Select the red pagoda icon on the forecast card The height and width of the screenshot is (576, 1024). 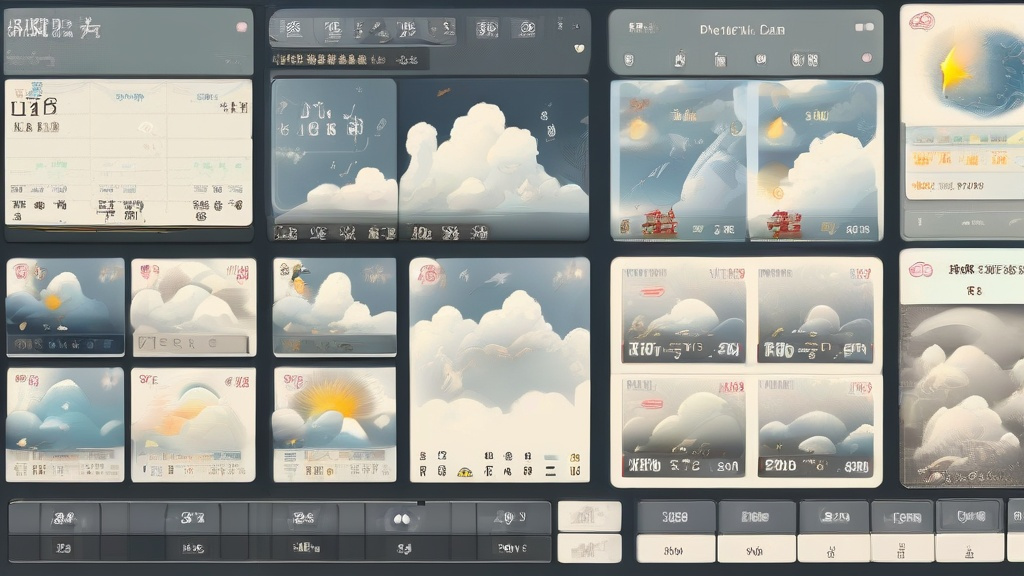click(x=660, y=220)
